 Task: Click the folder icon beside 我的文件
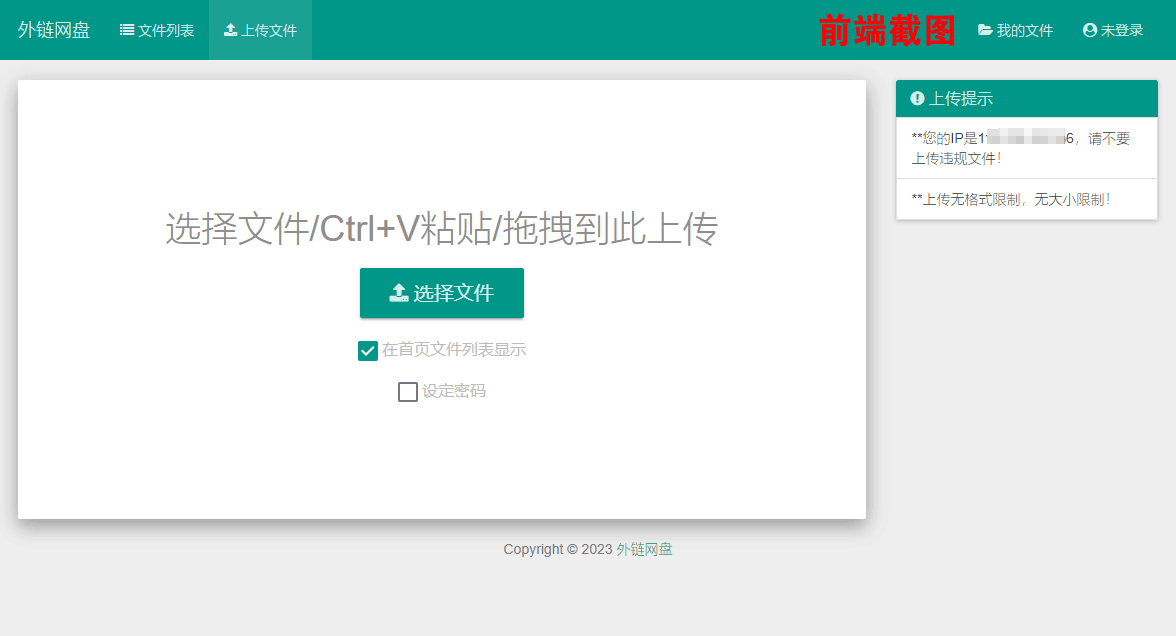(x=984, y=30)
